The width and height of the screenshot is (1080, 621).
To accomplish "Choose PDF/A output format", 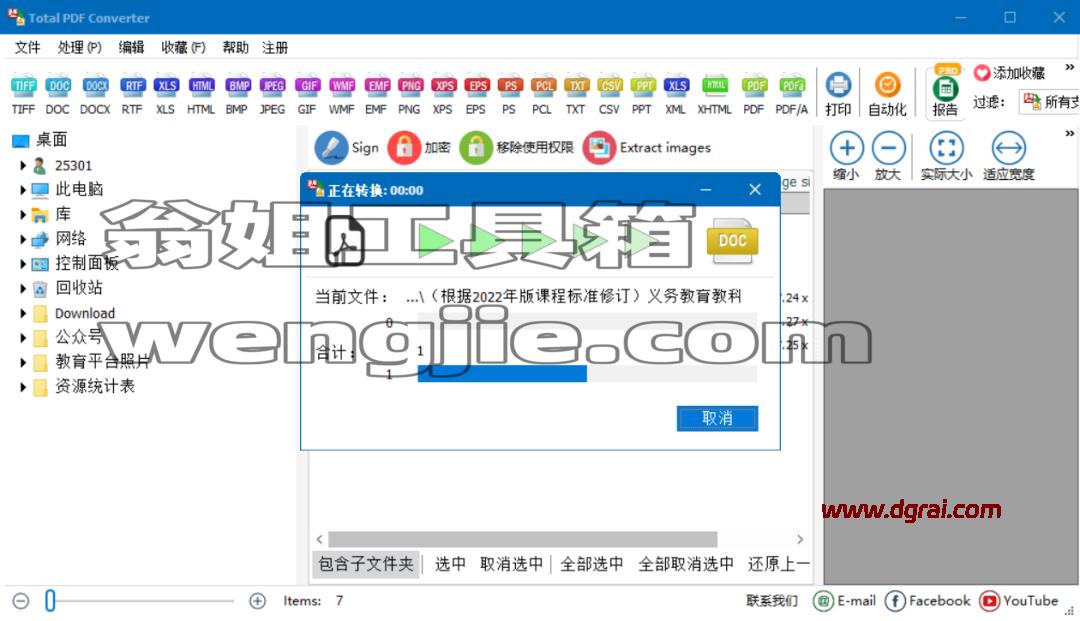I will (792, 85).
